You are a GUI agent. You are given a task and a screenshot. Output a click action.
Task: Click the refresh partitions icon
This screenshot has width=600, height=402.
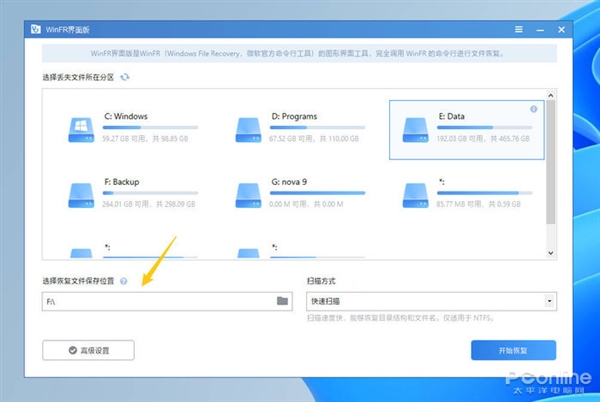pyautogui.click(x=125, y=77)
